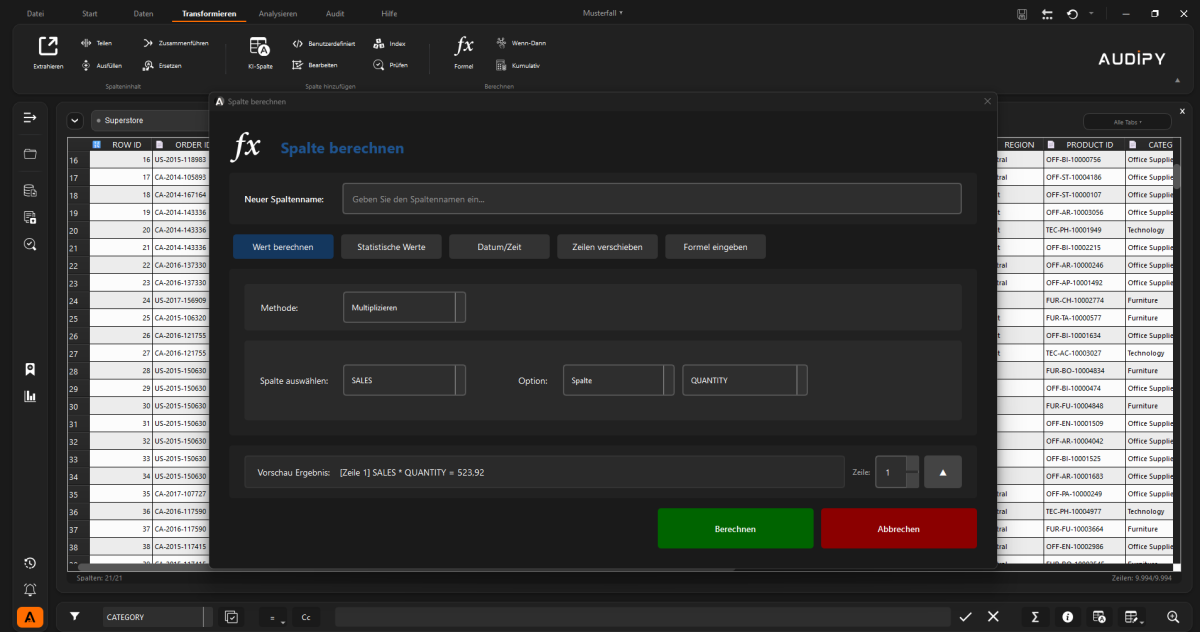Click the red Abbrechen button
This screenshot has height=632, width=1200.
(x=898, y=529)
